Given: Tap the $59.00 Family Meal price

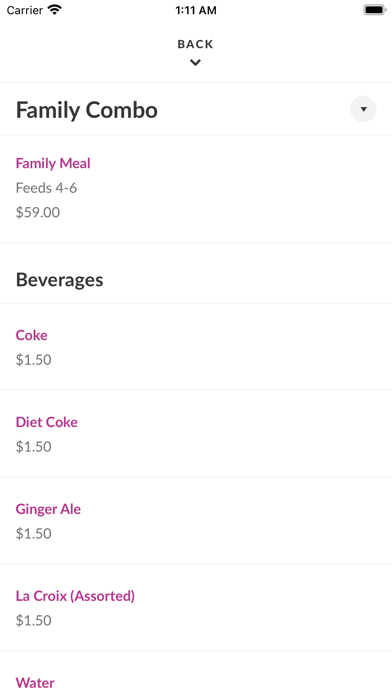Looking at the screenshot, I should coord(38,212).
